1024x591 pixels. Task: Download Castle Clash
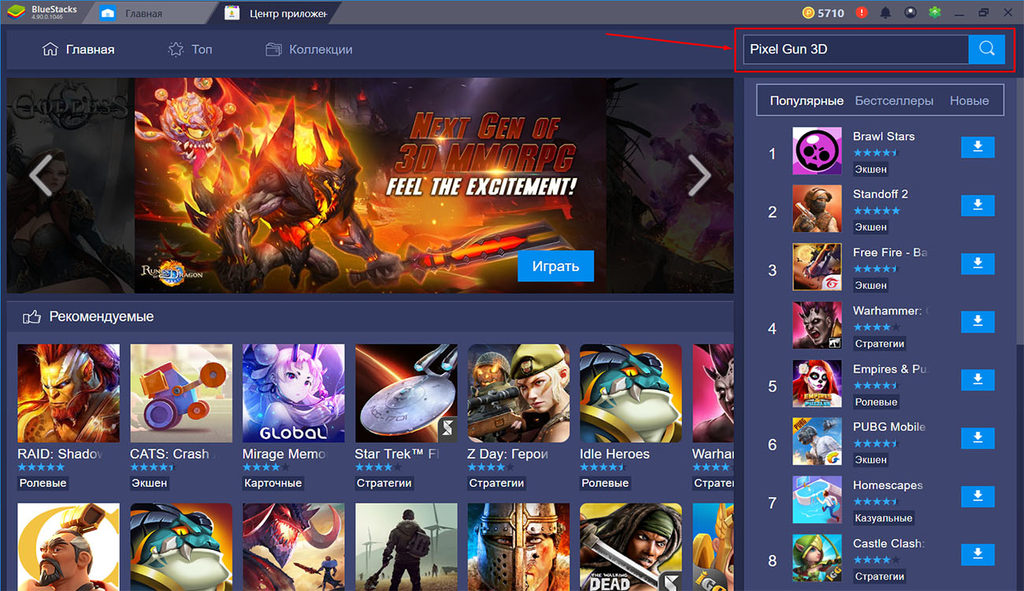point(978,554)
